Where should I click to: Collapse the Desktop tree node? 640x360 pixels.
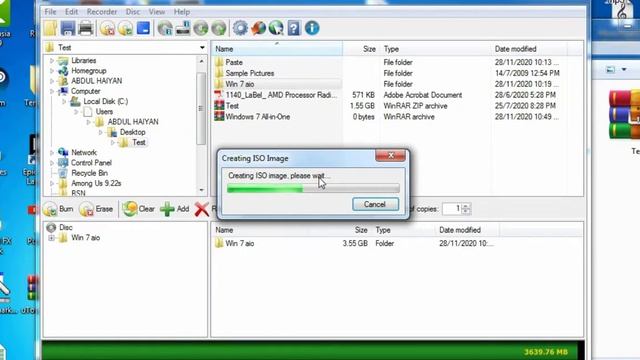101,132
